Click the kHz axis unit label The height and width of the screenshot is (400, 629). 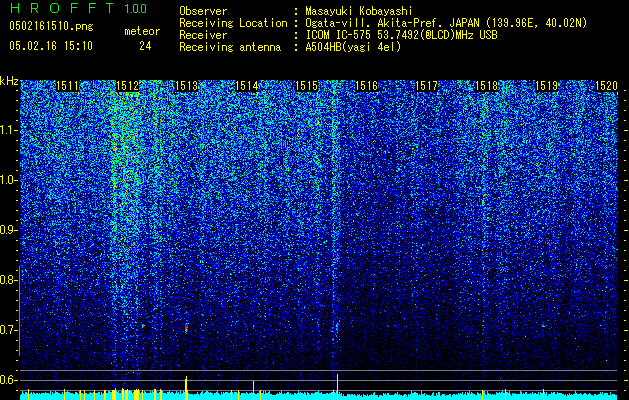[x=9, y=81]
